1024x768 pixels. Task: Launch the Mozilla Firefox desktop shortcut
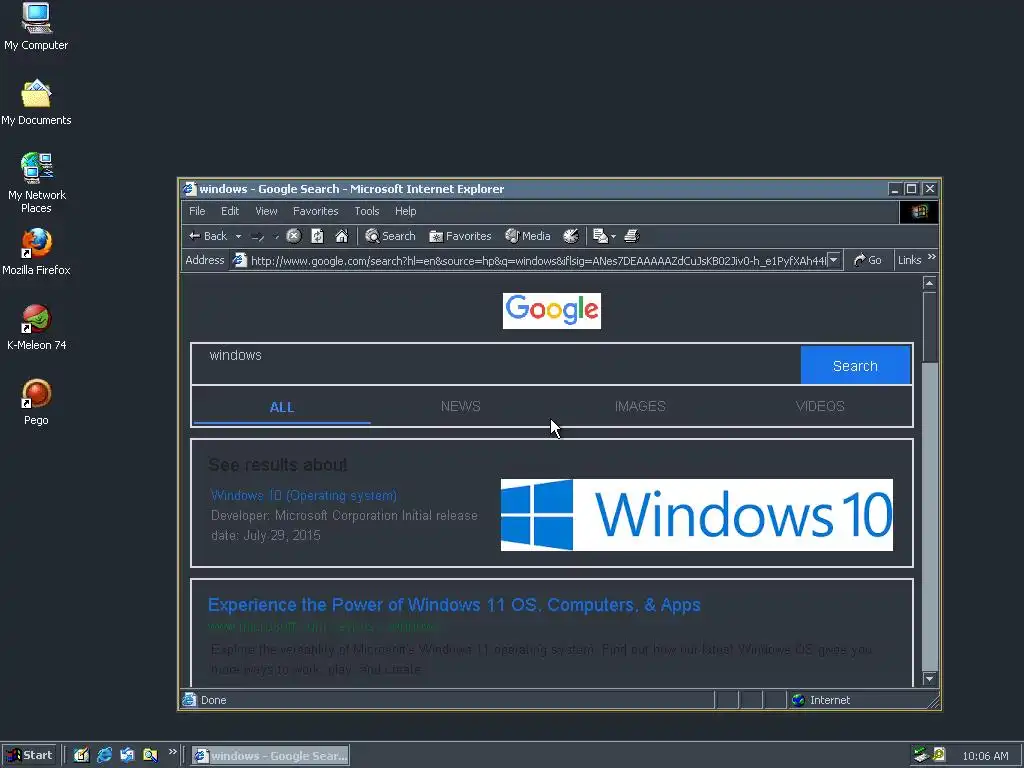coord(36,252)
